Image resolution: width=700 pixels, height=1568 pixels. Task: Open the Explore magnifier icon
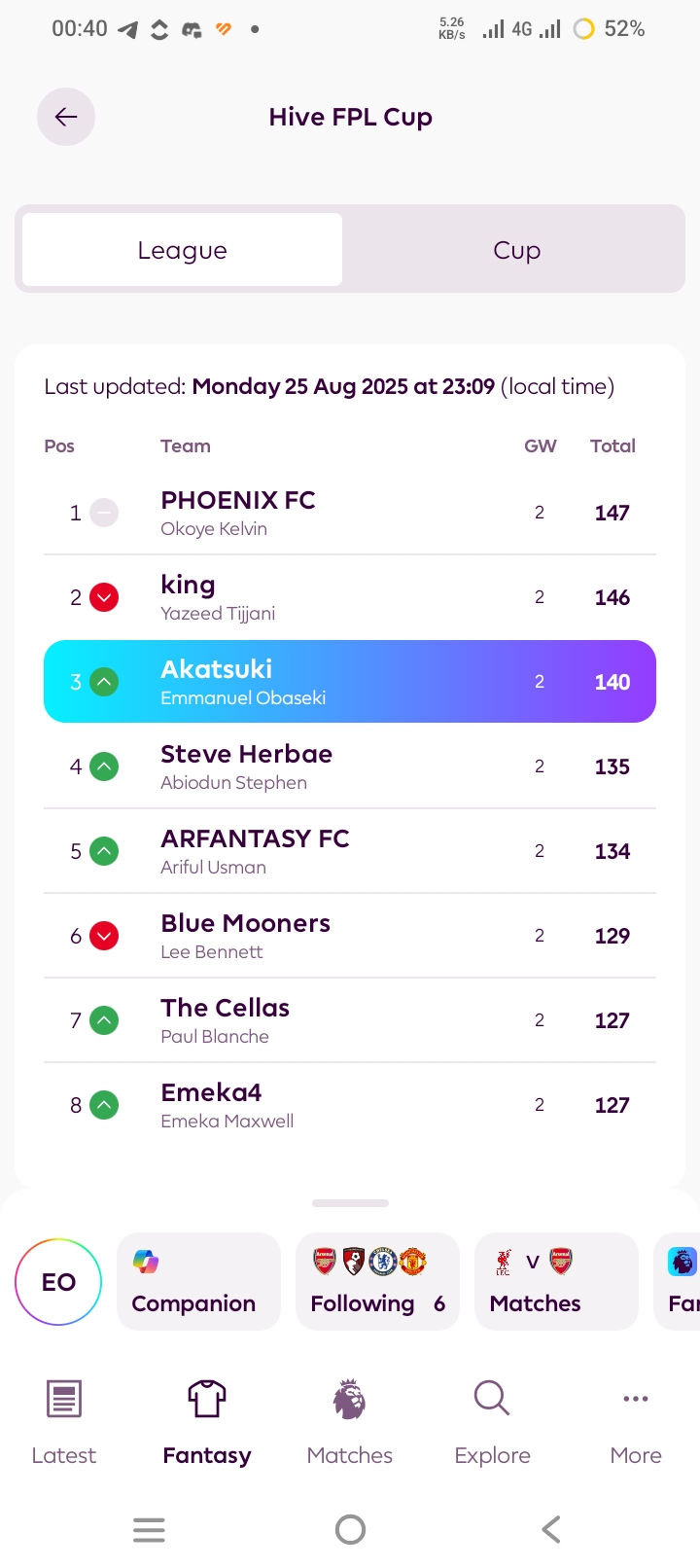492,1399
